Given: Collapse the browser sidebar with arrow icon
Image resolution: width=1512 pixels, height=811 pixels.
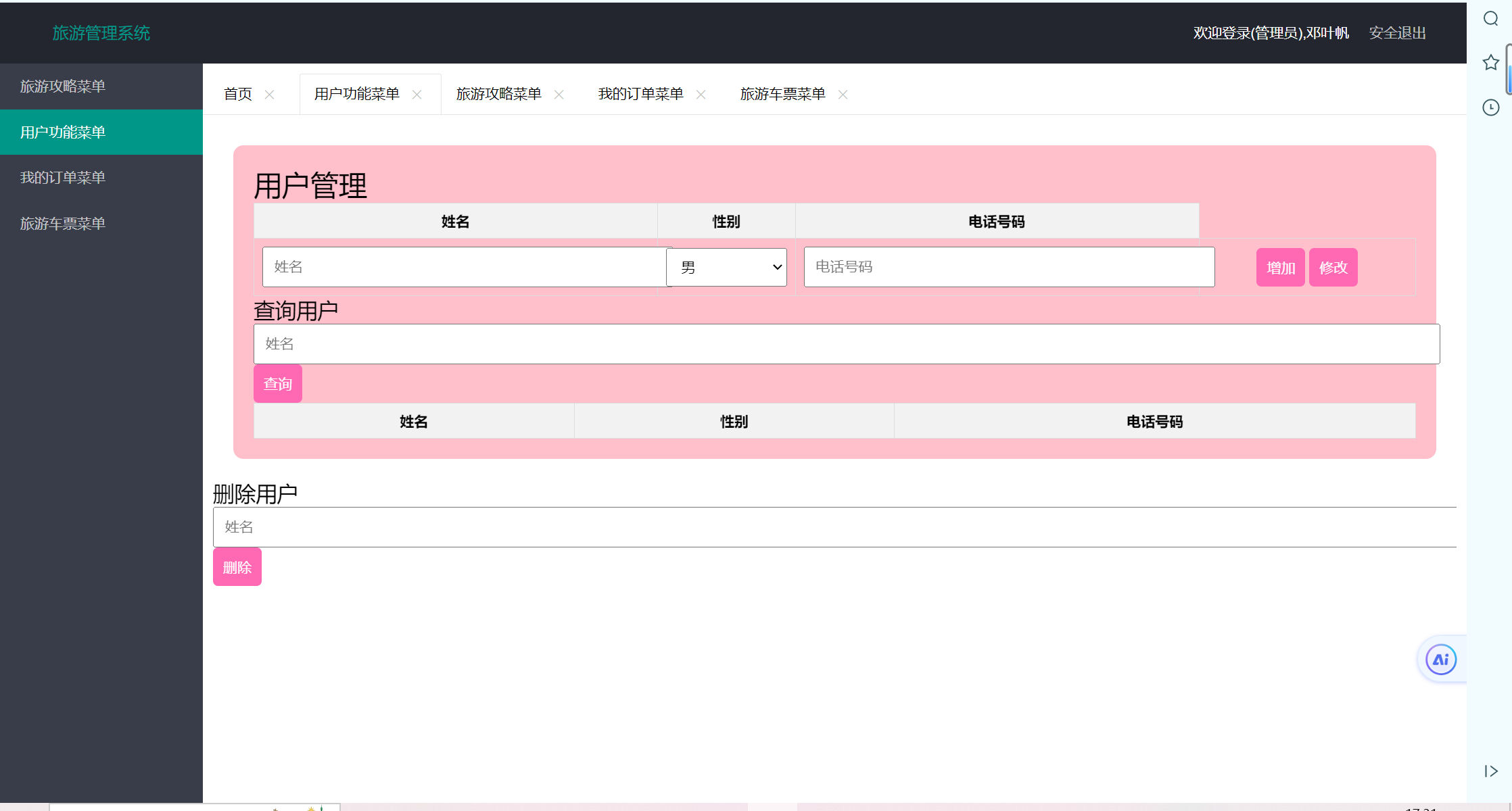Looking at the screenshot, I should pos(1491,771).
